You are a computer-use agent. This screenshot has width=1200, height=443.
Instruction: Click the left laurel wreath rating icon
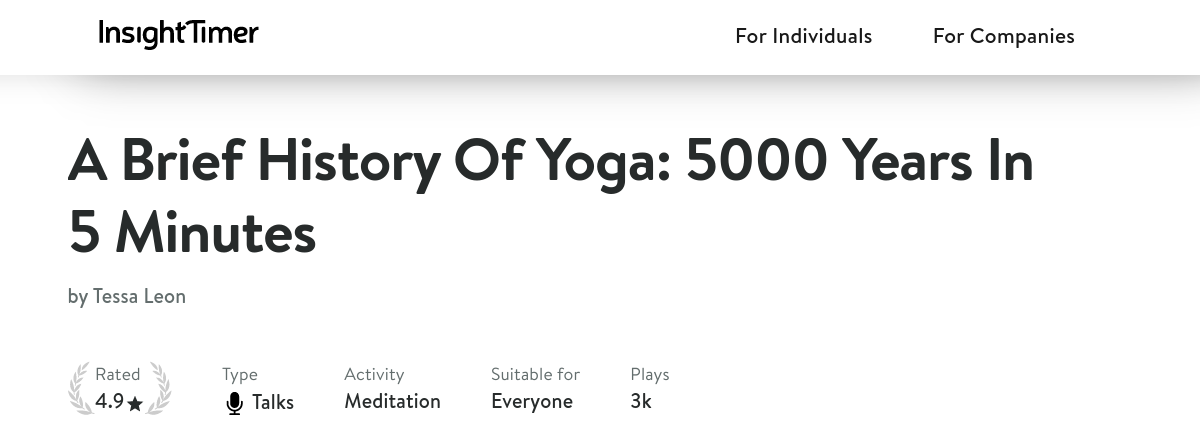point(79,389)
